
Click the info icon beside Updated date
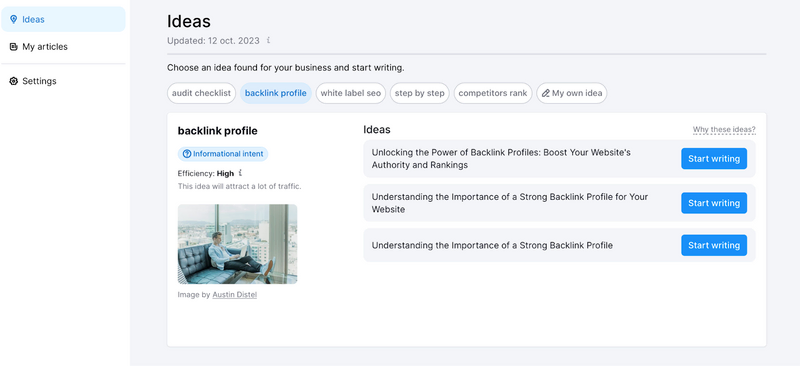268,40
